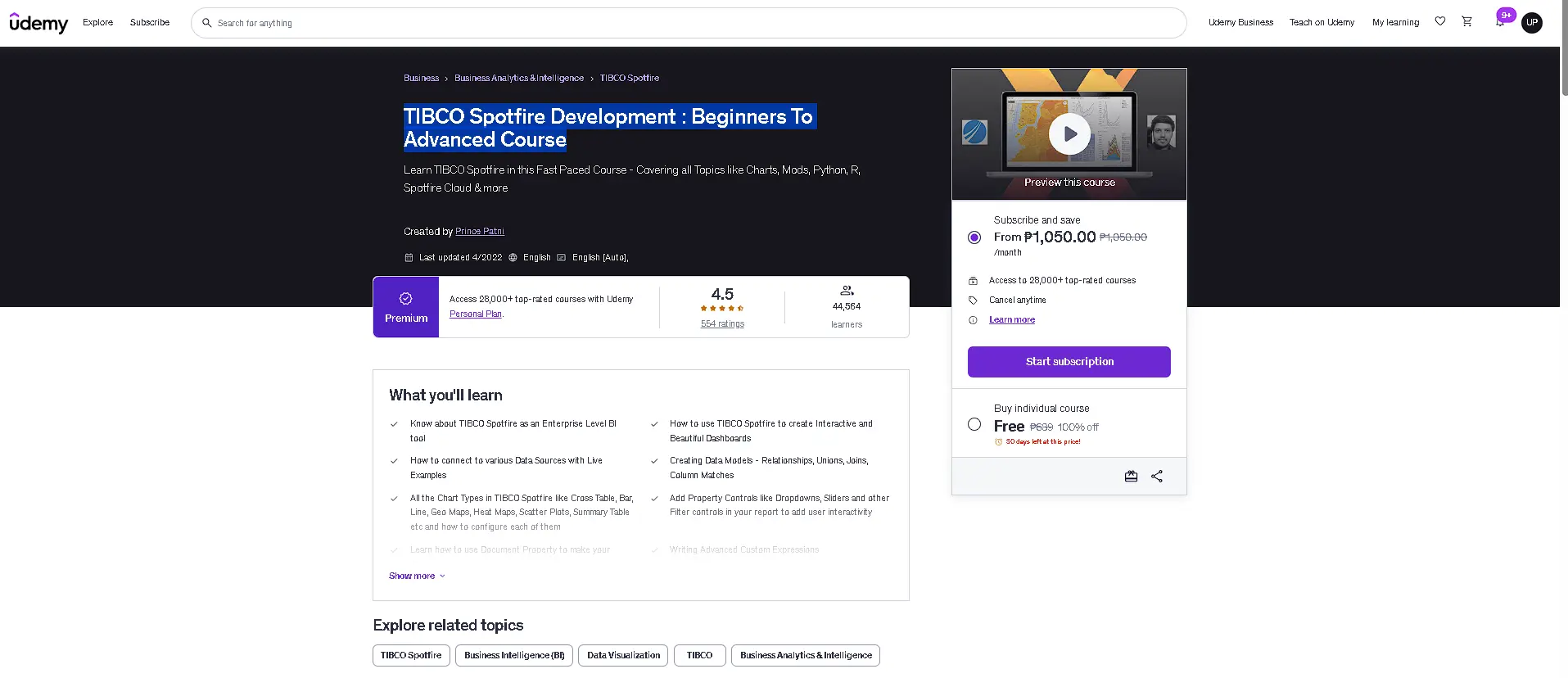Click the Learn more info icon
The image size is (1568, 678).
tap(973, 320)
